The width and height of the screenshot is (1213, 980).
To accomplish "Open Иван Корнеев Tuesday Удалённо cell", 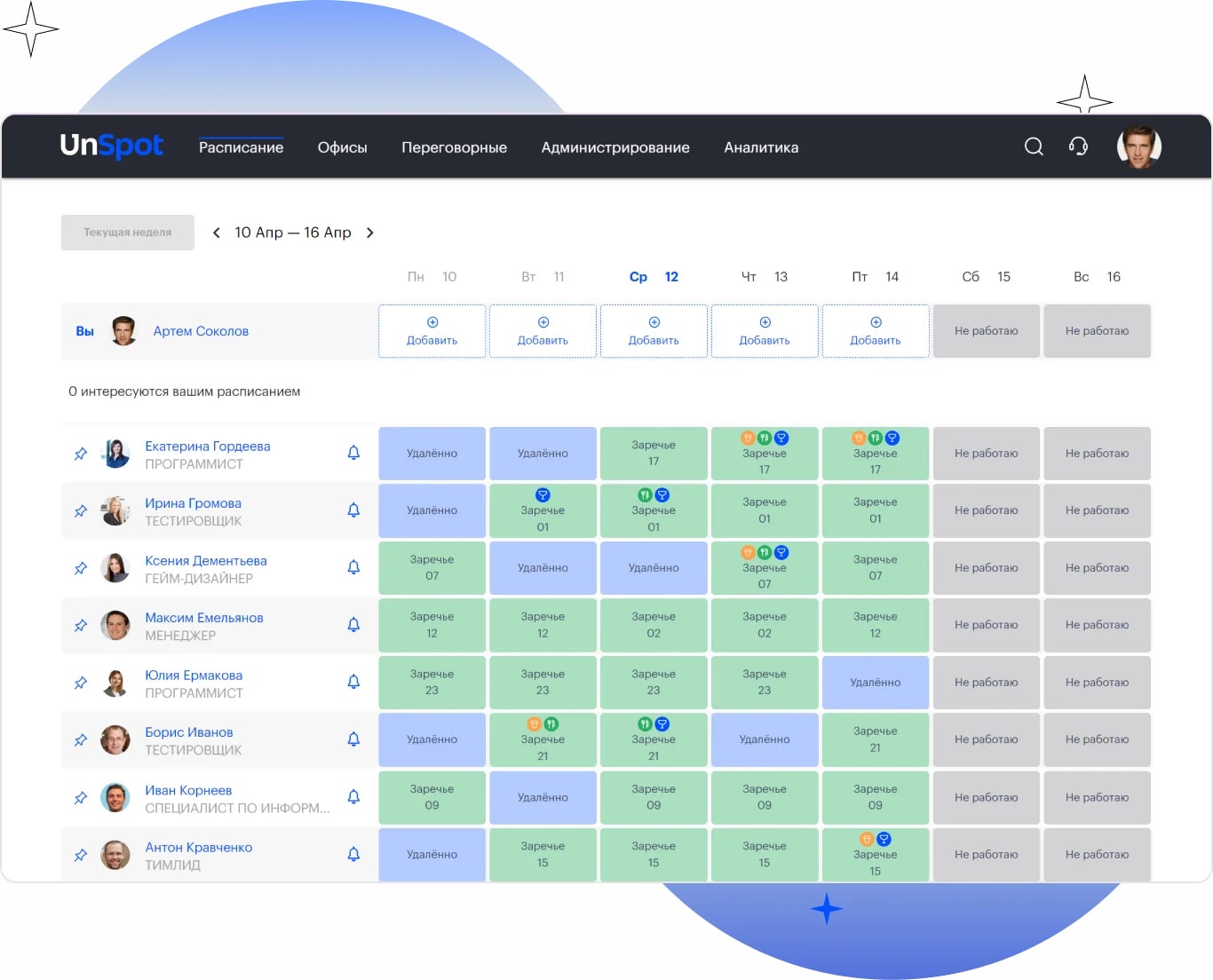I will (x=543, y=797).
